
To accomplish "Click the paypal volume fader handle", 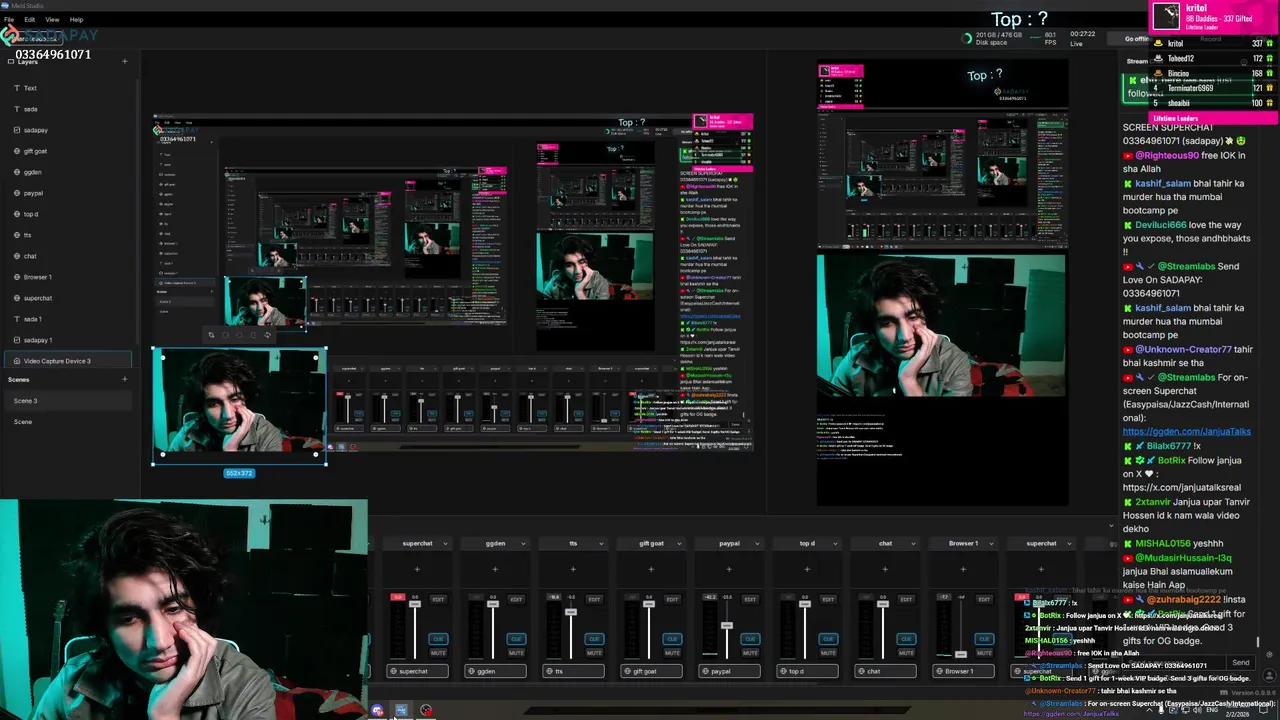I will click(x=727, y=626).
